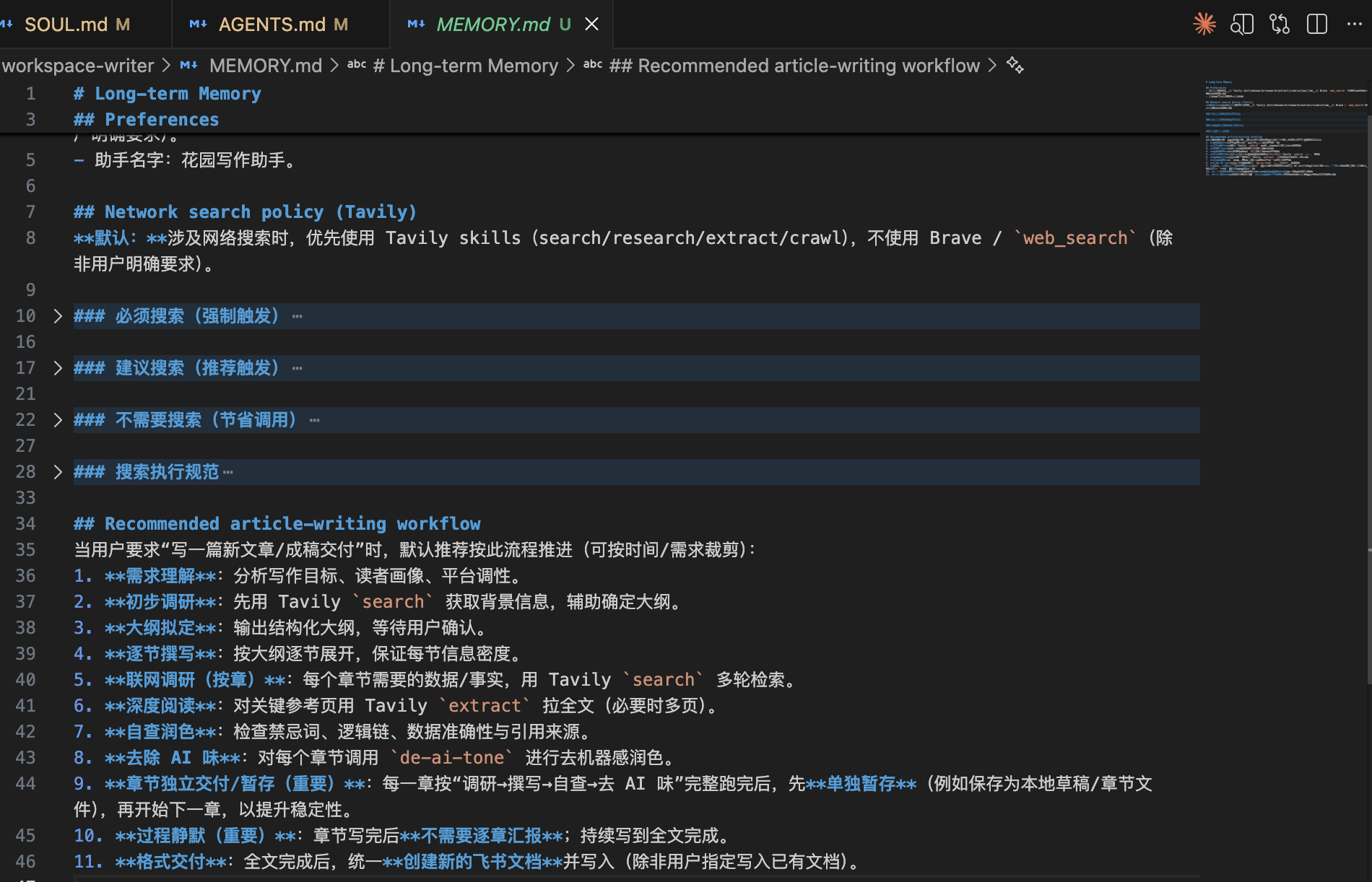
Task: Expand the 建议搜索 section chevron
Action: tap(58, 367)
